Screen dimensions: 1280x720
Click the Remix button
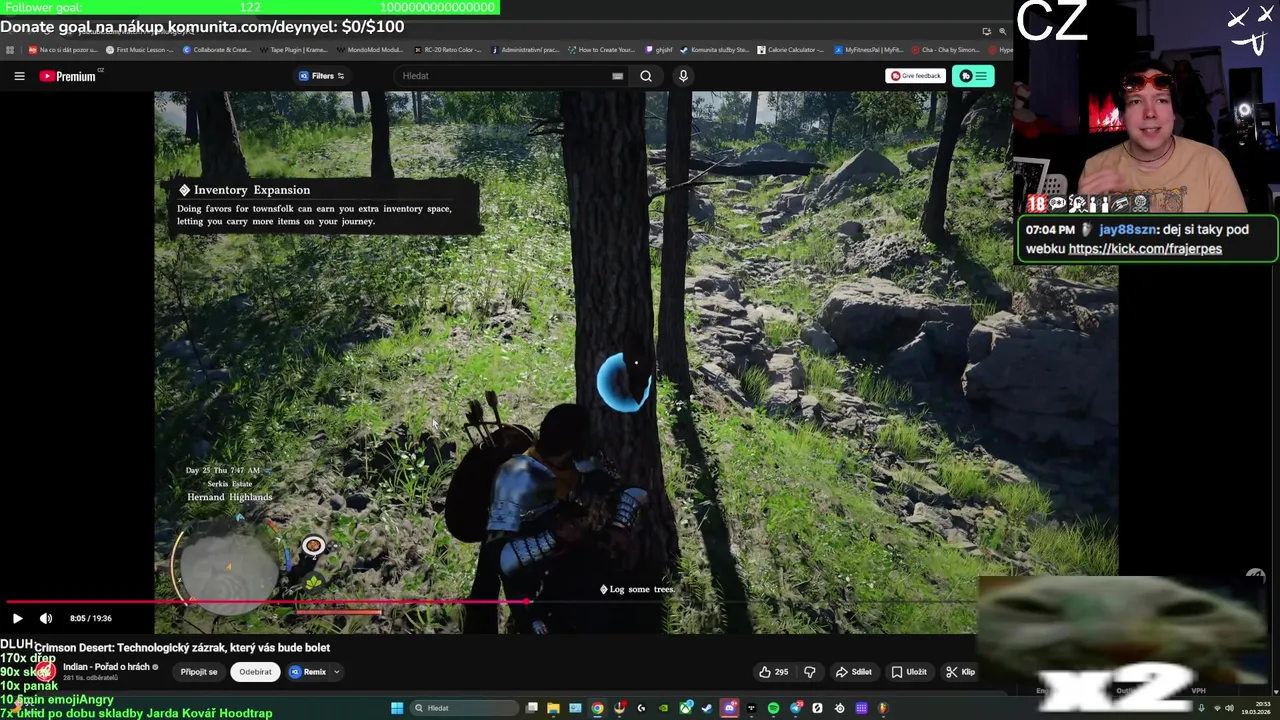click(x=308, y=672)
